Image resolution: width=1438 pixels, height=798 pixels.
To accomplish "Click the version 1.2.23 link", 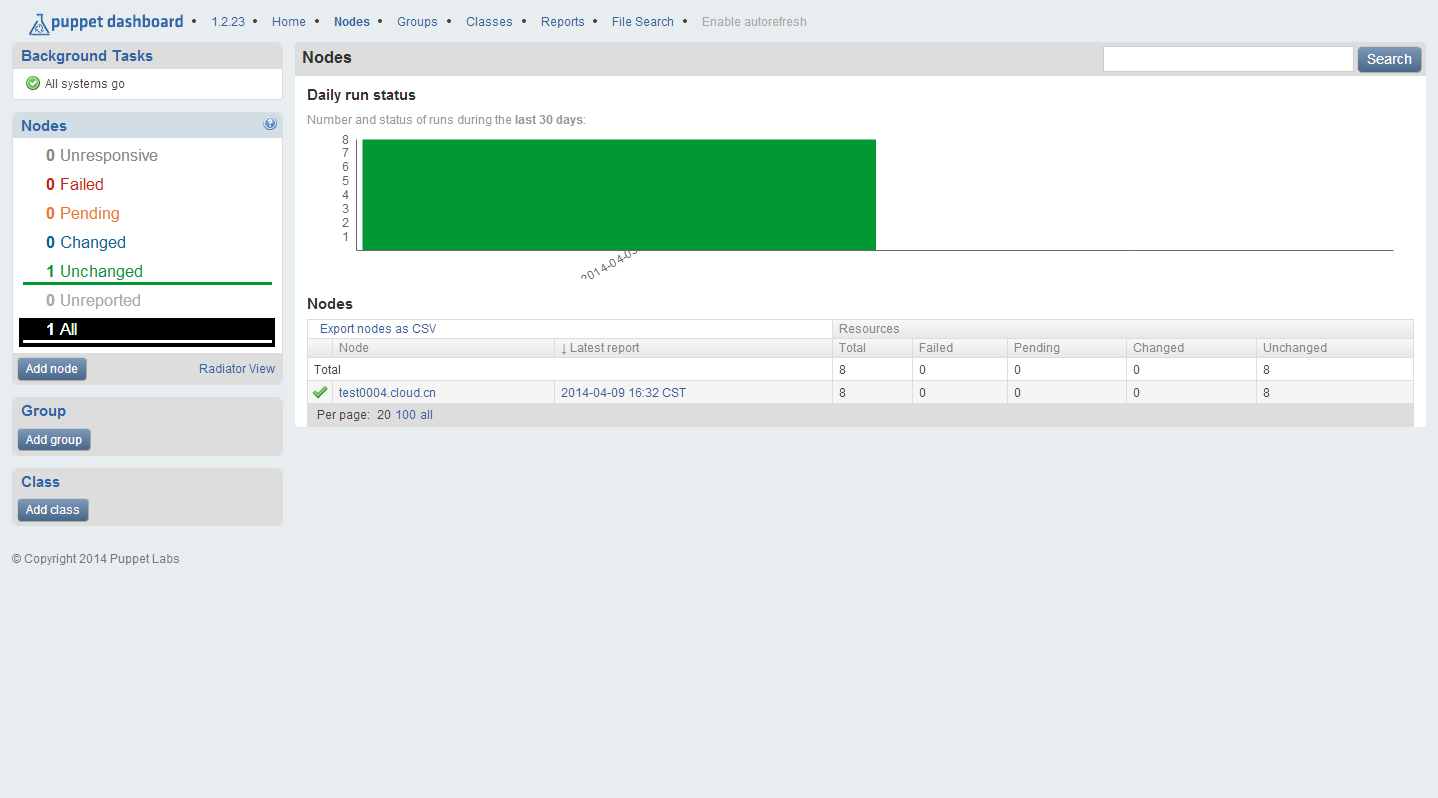I will pyautogui.click(x=228, y=22).
